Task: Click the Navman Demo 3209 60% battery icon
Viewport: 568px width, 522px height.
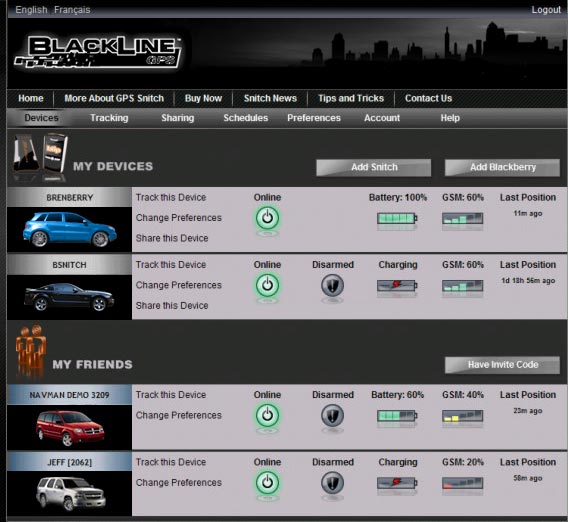Action: point(397,415)
